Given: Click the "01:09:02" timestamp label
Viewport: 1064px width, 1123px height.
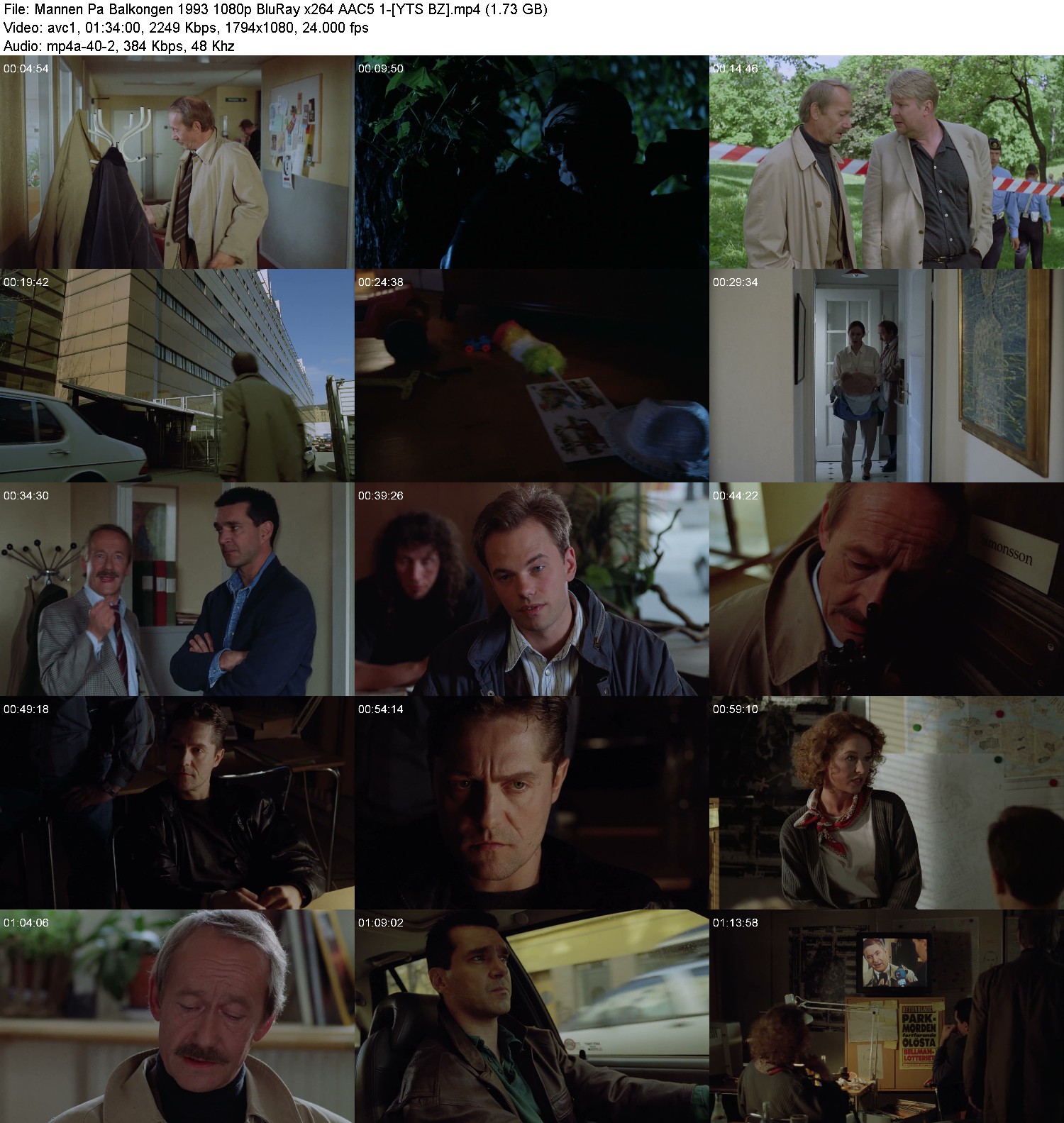Looking at the screenshot, I should click(x=381, y=923).
